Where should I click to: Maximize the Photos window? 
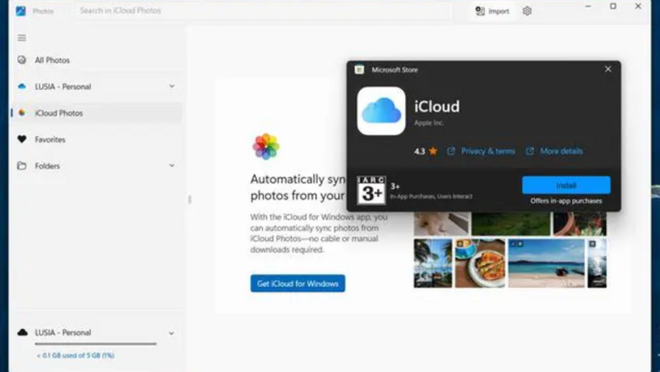pos(613,6)
